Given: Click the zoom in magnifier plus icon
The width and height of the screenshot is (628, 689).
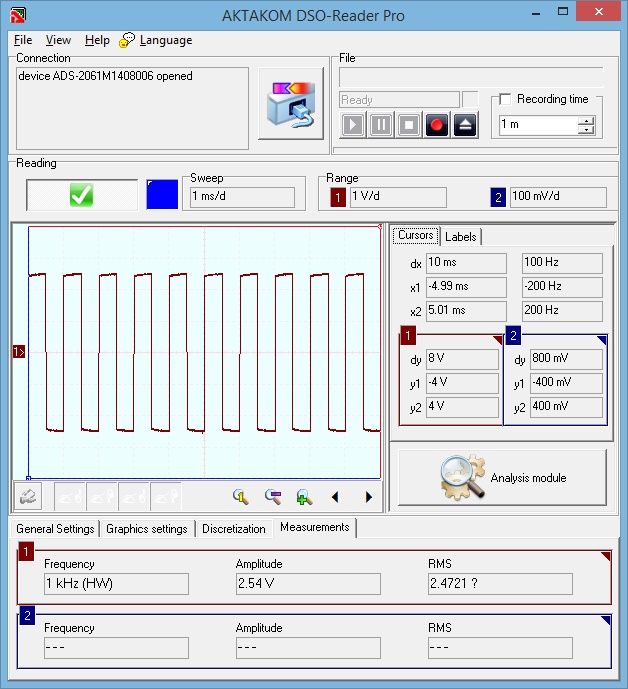Looking at the screenshot, I should (304, 497).
